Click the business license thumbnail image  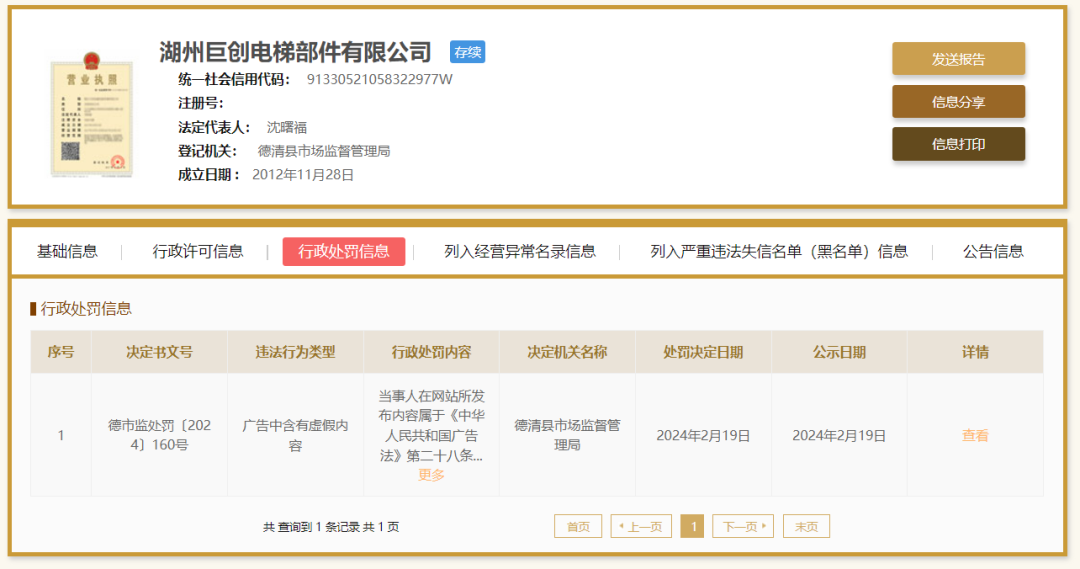click(x=92, y=112)
